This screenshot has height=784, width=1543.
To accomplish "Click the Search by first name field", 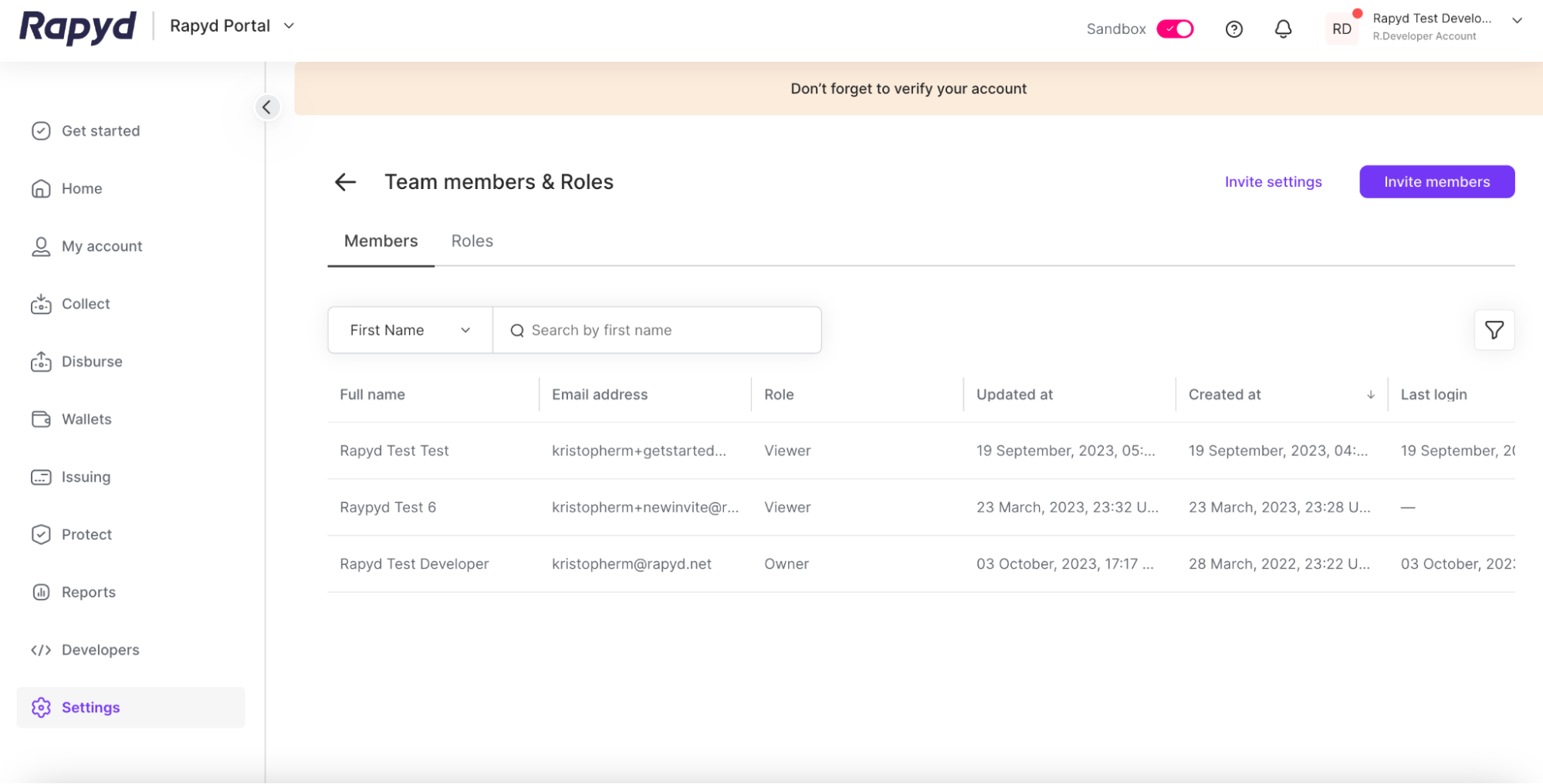I will (x=664, y=330).
